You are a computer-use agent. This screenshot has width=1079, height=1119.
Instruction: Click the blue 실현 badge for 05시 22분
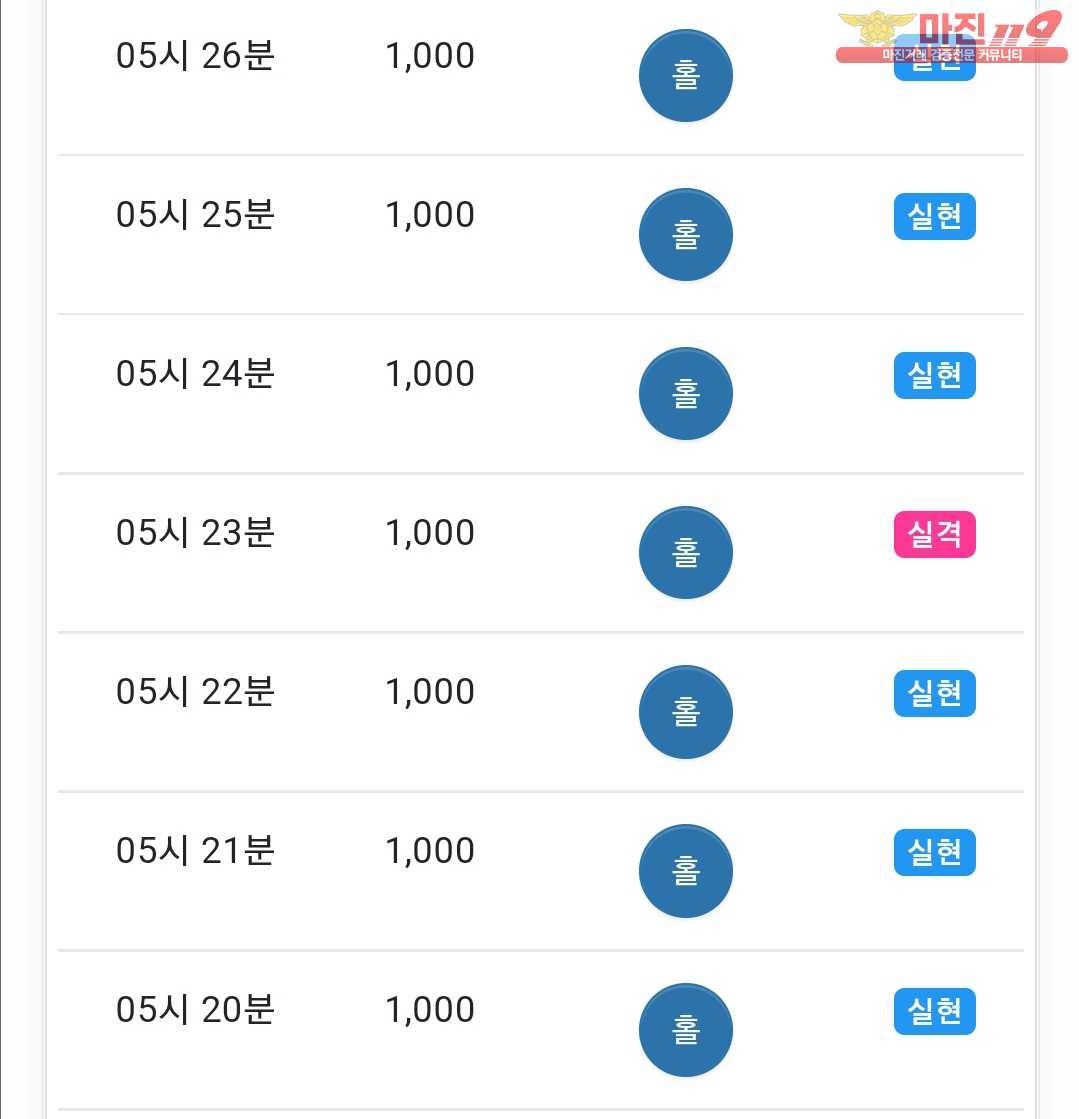tap(934, 694)
